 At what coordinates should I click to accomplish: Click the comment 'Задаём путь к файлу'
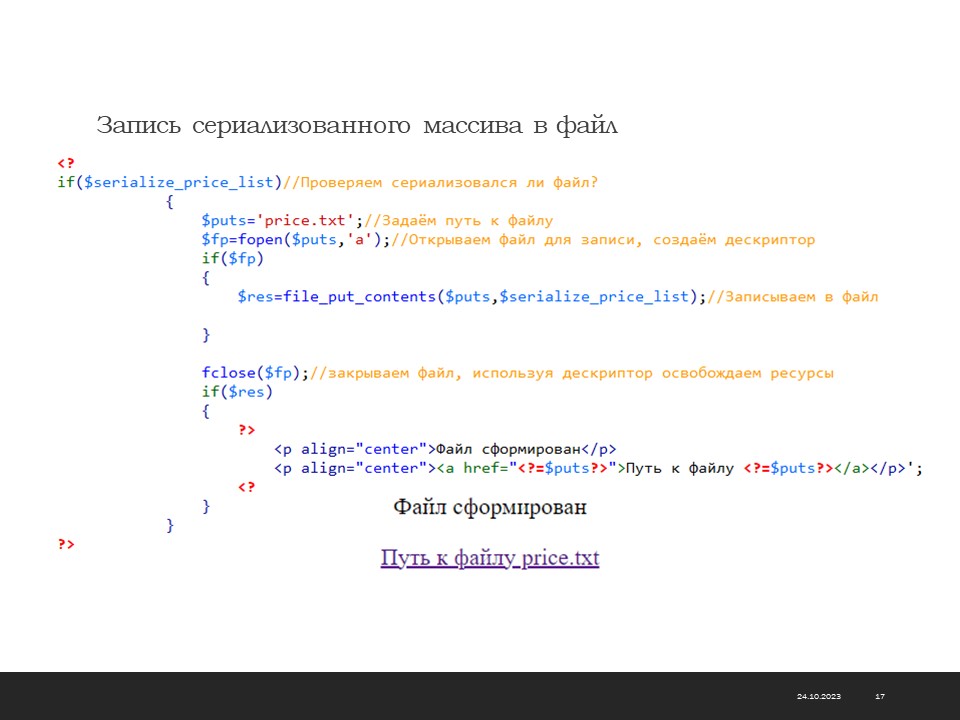pos(458,220)
